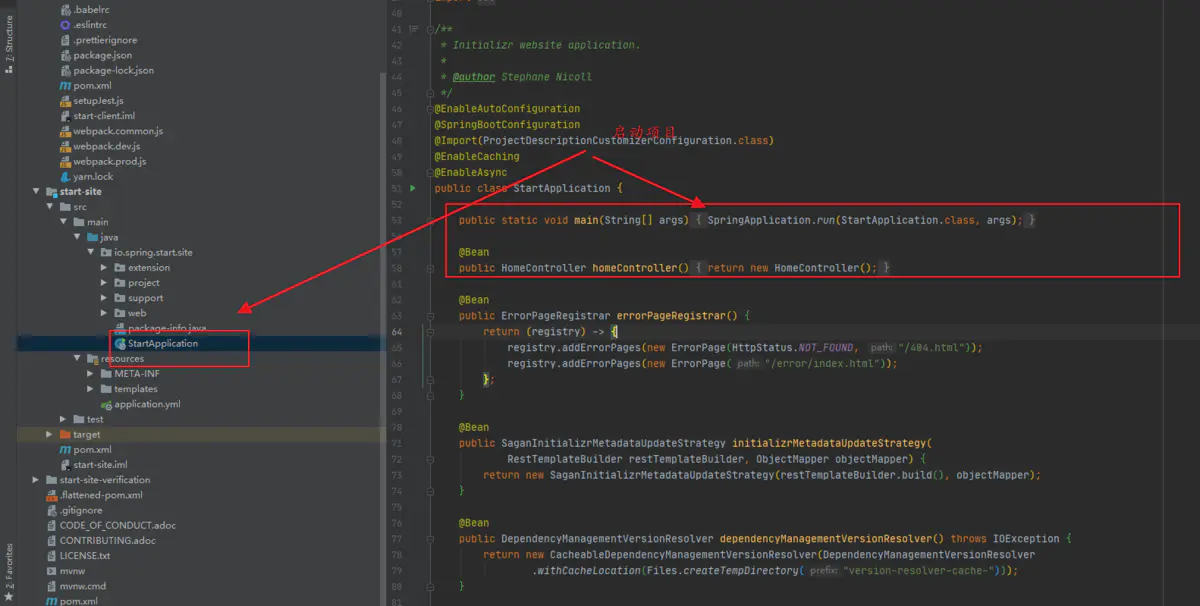This screenshot has height=606, width=1200.
Task: Click the .babelrc file icon
Action: click(65, 10)
